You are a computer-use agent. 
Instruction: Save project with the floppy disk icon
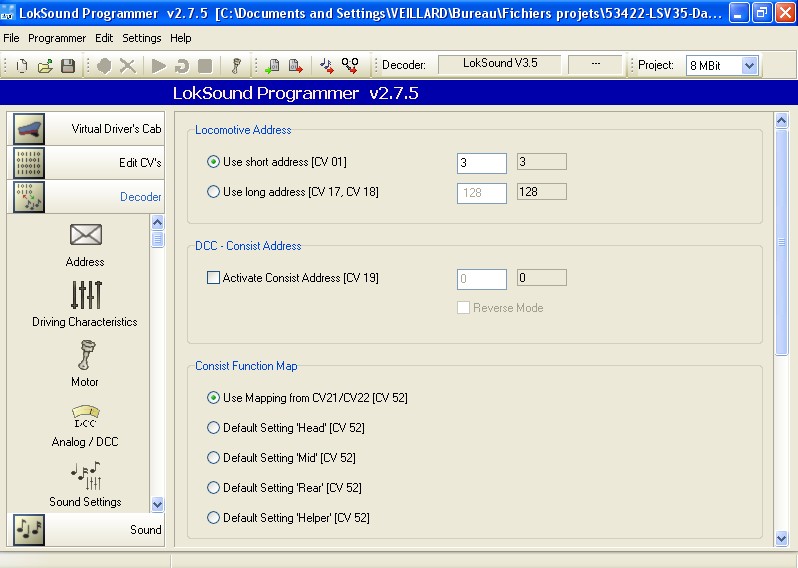click(x=68, y=66)
